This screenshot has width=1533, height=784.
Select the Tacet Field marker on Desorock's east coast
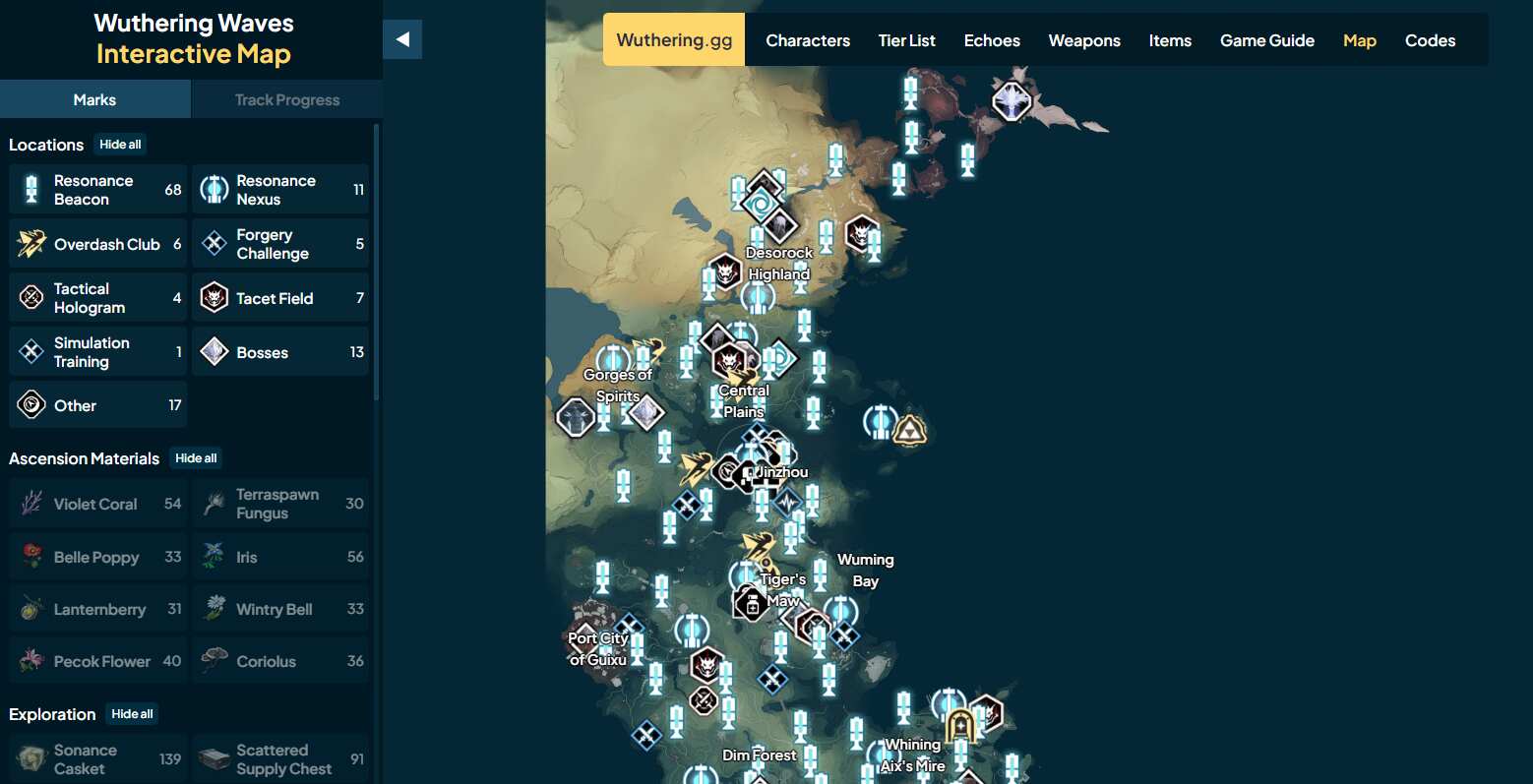[862, 234]
